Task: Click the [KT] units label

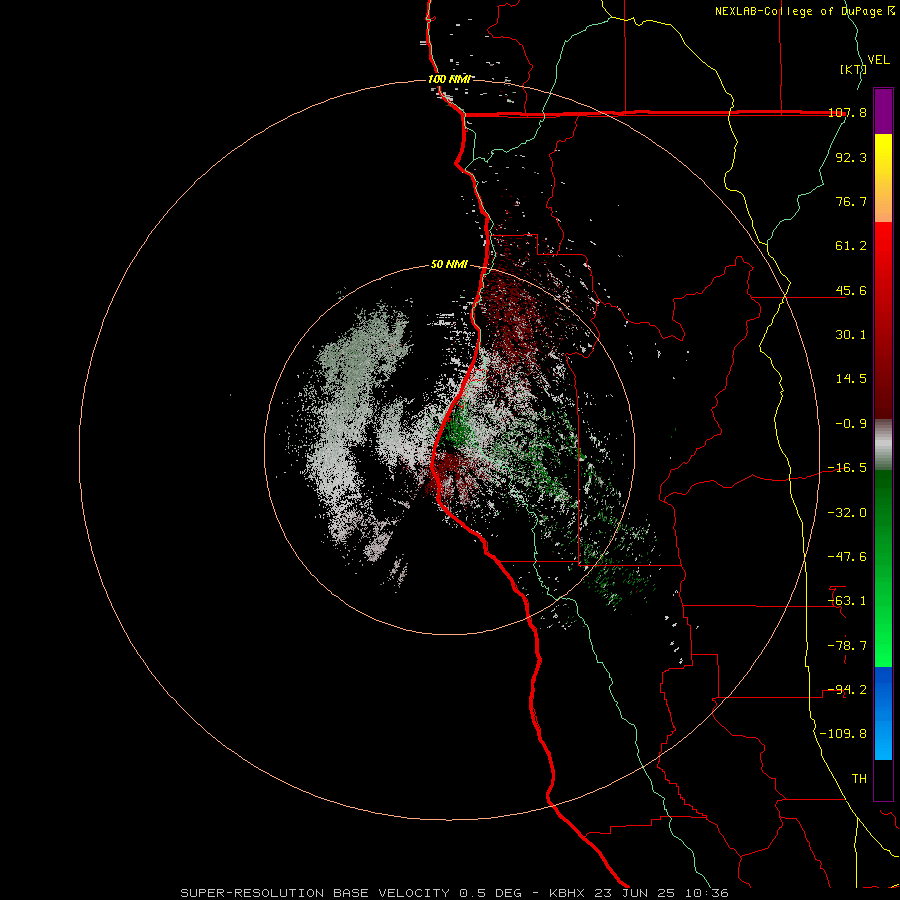Action: [x=853, y=69]
